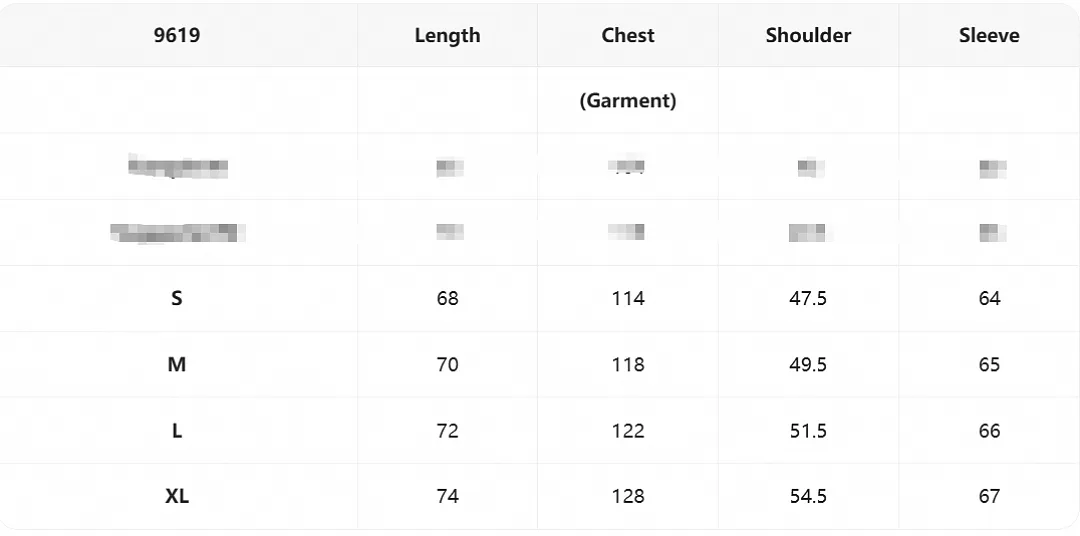1080x536 pixels.
Task: Select the XL size row label
Action: (177, 496)
